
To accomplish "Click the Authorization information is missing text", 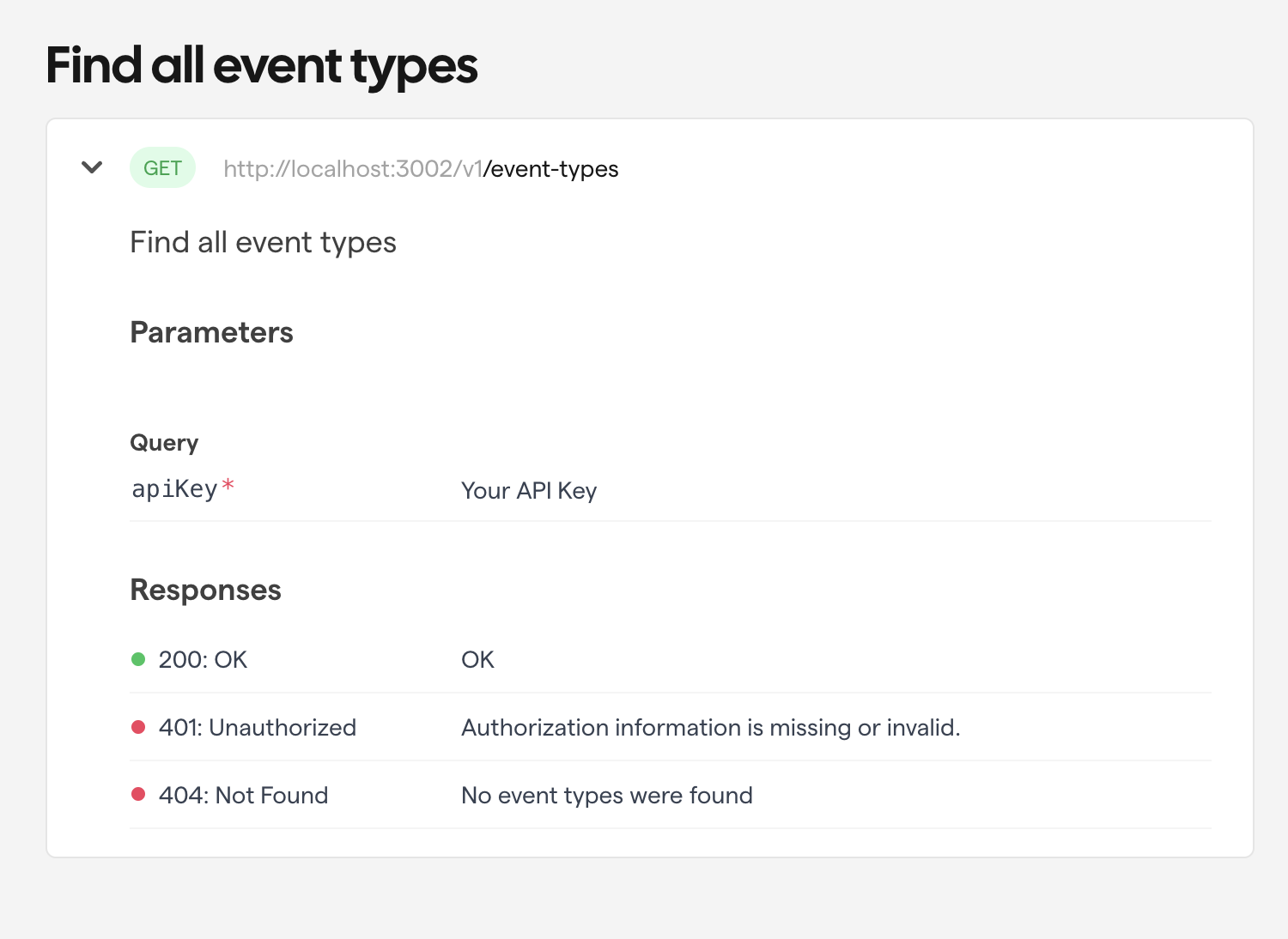I will click(710, 728).
